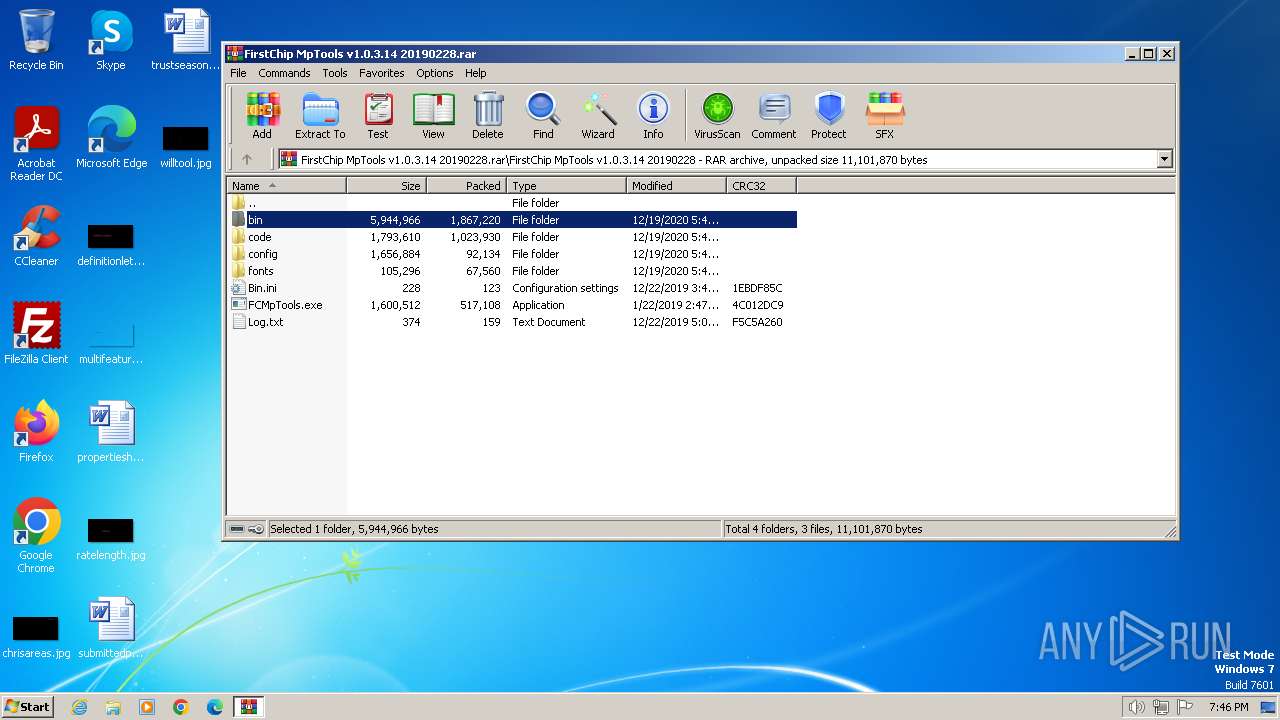Start VirusScan on the archive
This screenshot has height=720, width=1280.
[x=717, y=115]
